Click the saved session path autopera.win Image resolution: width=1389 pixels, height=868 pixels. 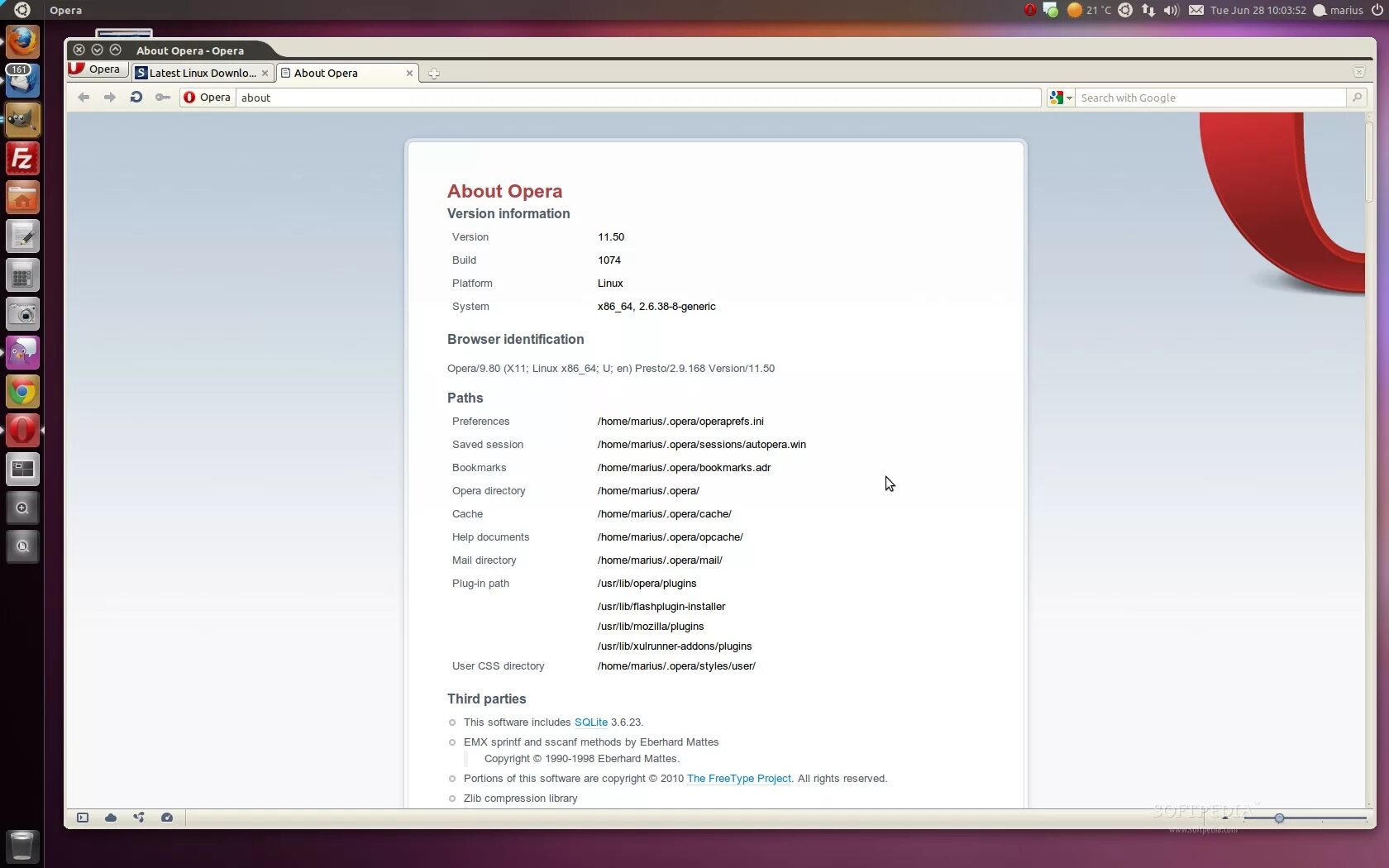tap(702, 445)
